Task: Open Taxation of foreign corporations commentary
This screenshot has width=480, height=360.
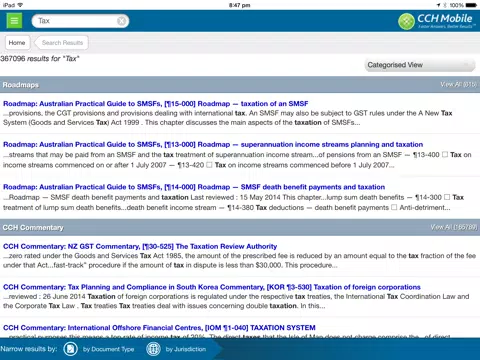Action: coord(212,287)
